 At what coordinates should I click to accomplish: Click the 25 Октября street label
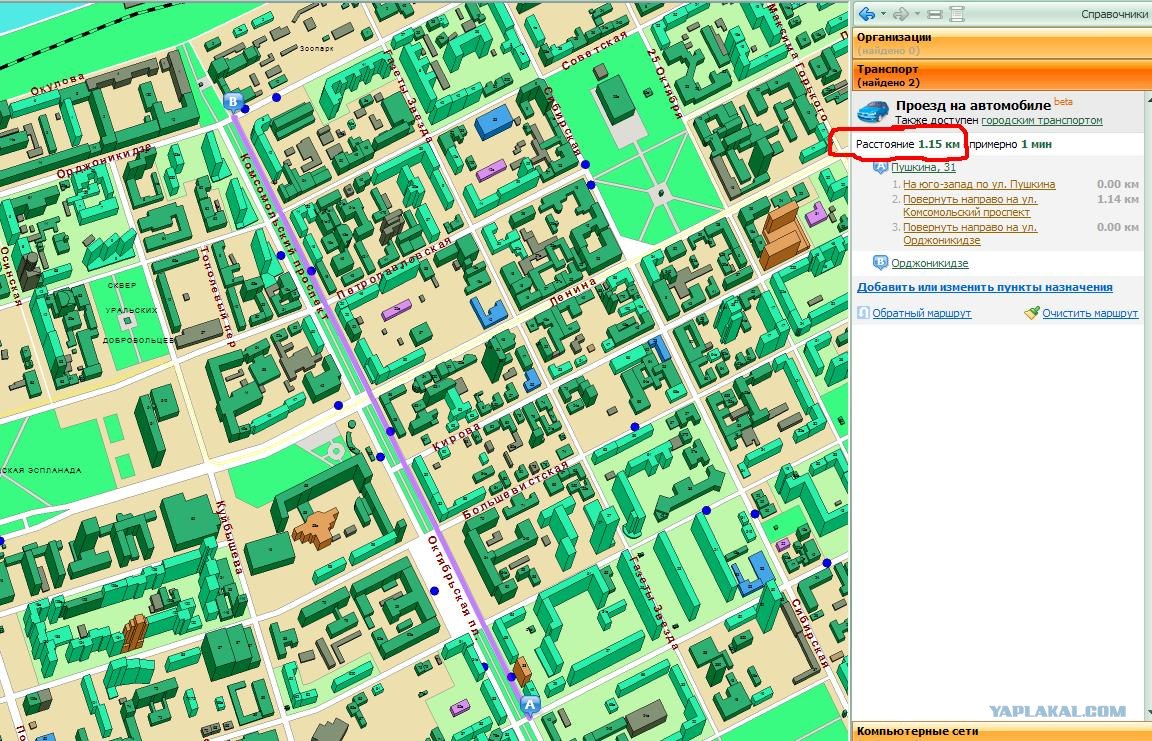tap(664, 83)
